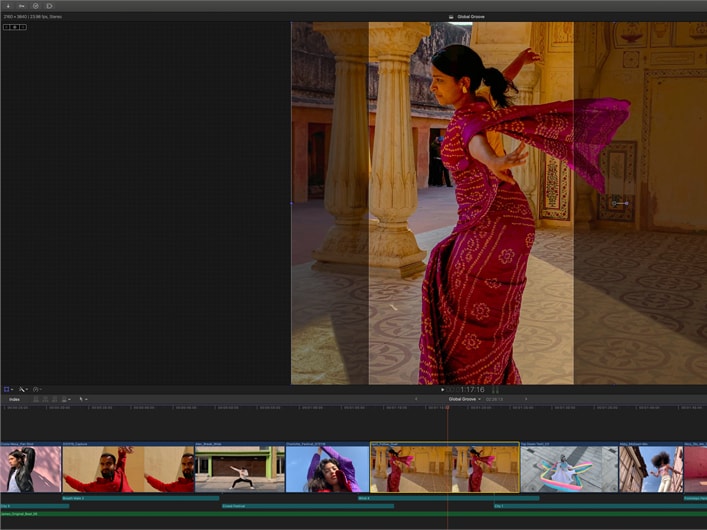Click the on-screen crop handle in the viewer
707x530 pixels.
[x=619, y=203]
